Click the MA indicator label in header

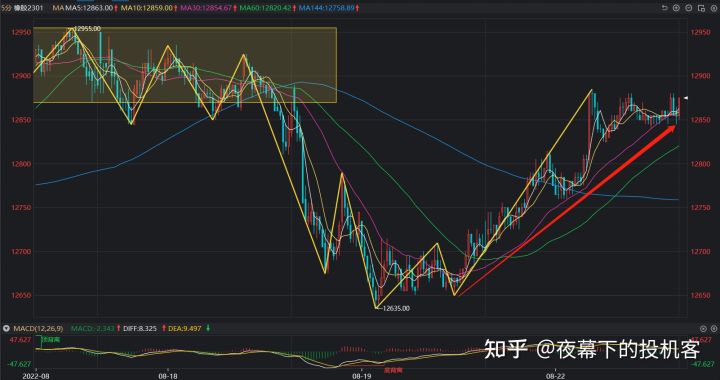point(57,8)
